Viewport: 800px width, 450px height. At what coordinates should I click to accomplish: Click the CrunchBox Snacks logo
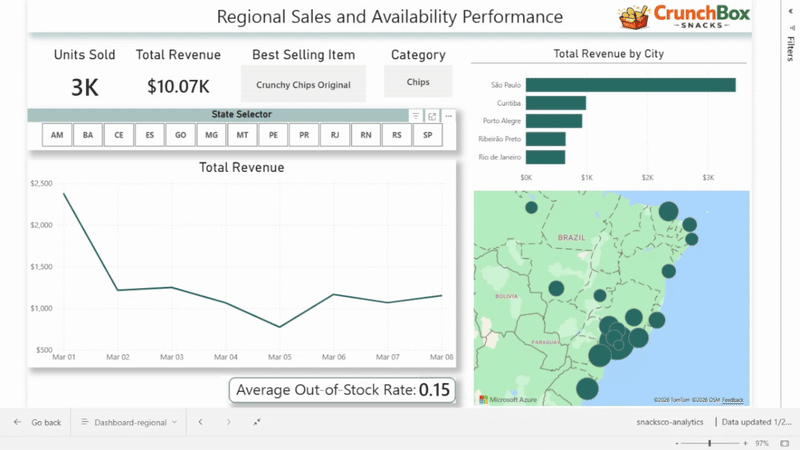click(683, 17)
